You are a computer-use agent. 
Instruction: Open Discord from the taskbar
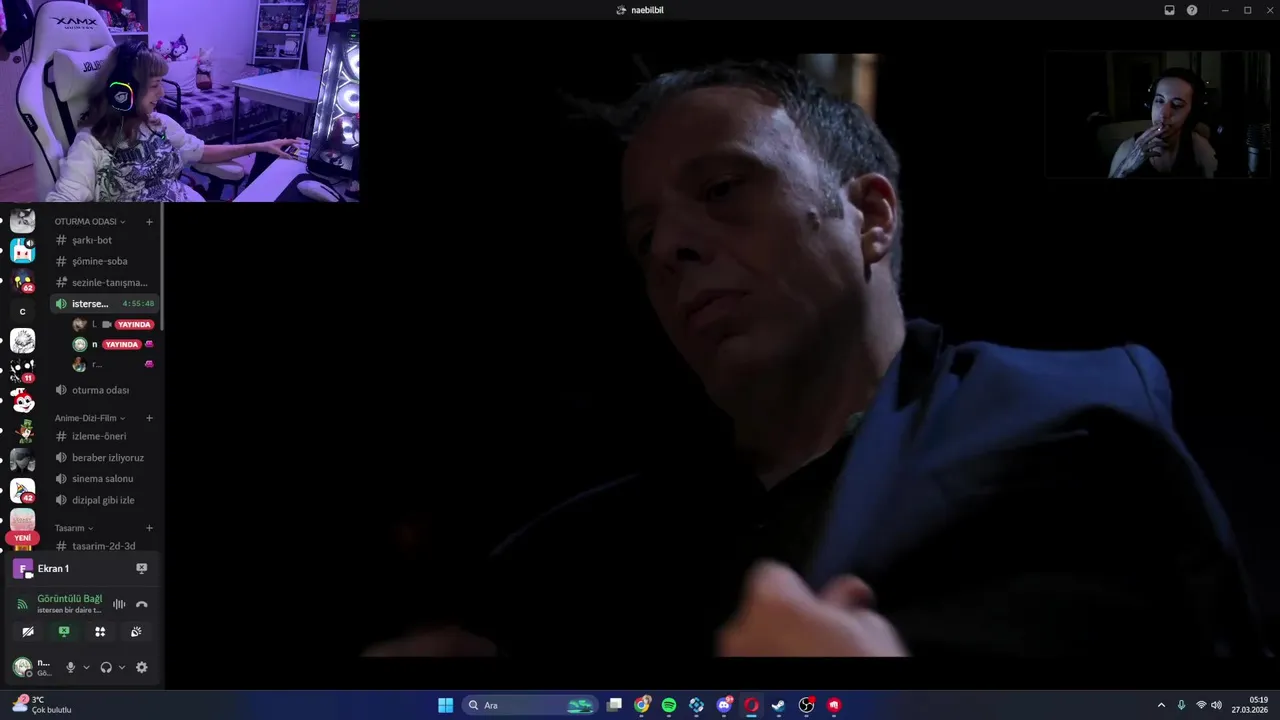[724, 705]
